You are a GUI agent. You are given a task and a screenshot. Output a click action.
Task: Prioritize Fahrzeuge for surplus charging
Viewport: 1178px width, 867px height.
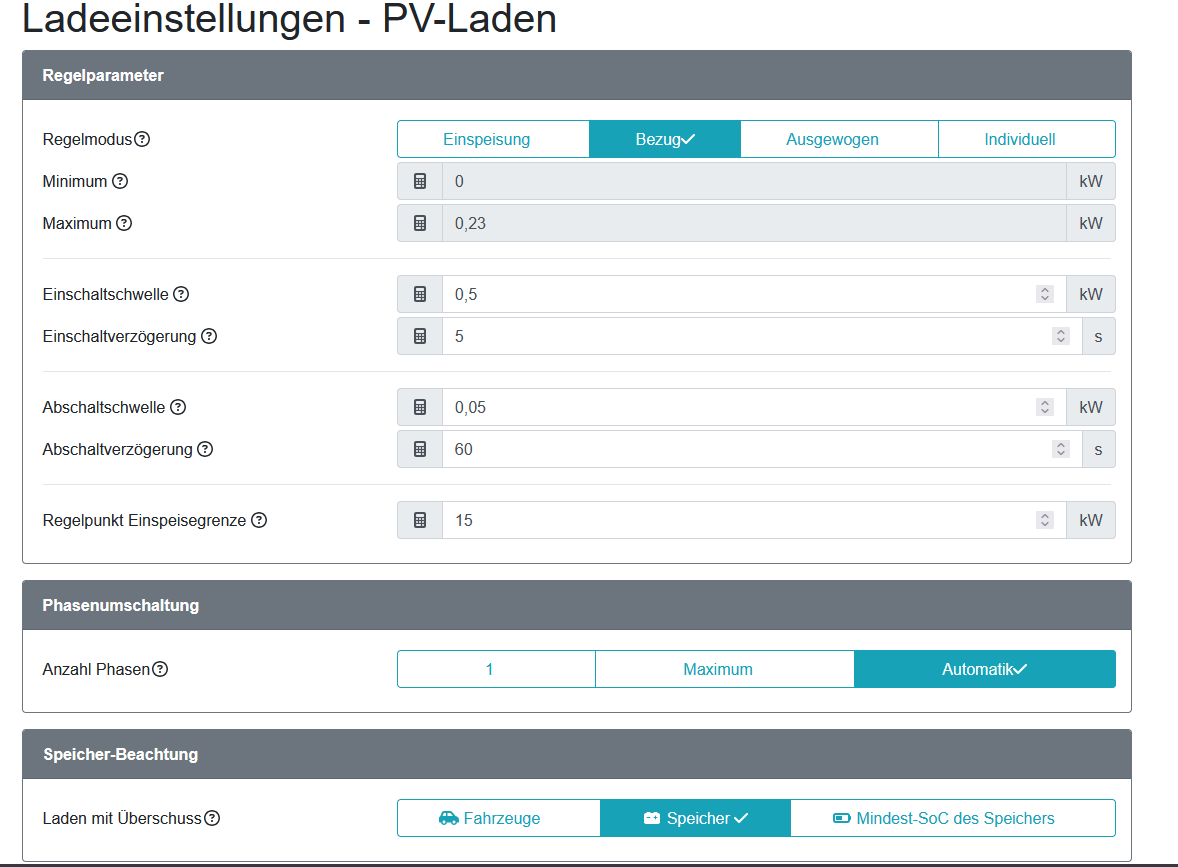(499, 818)
